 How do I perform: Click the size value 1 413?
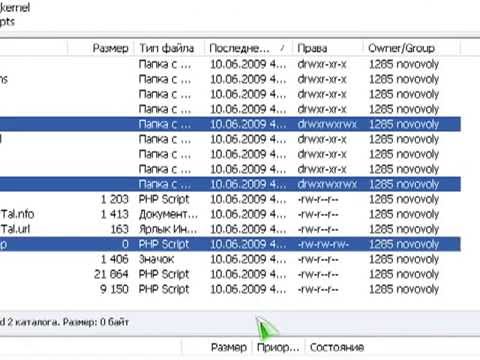click(x=114, y=214)
